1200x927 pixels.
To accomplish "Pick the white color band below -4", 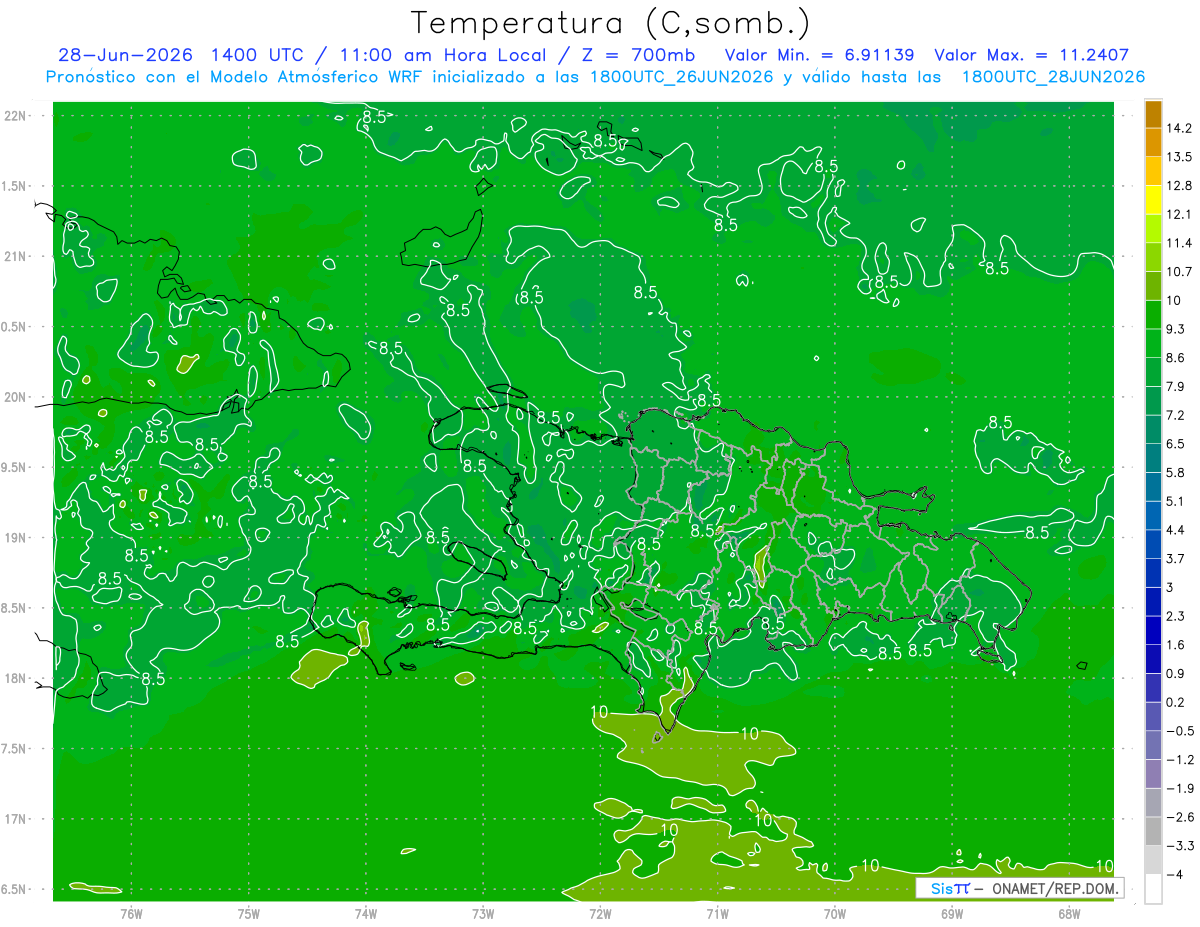I will point(1153,889).
